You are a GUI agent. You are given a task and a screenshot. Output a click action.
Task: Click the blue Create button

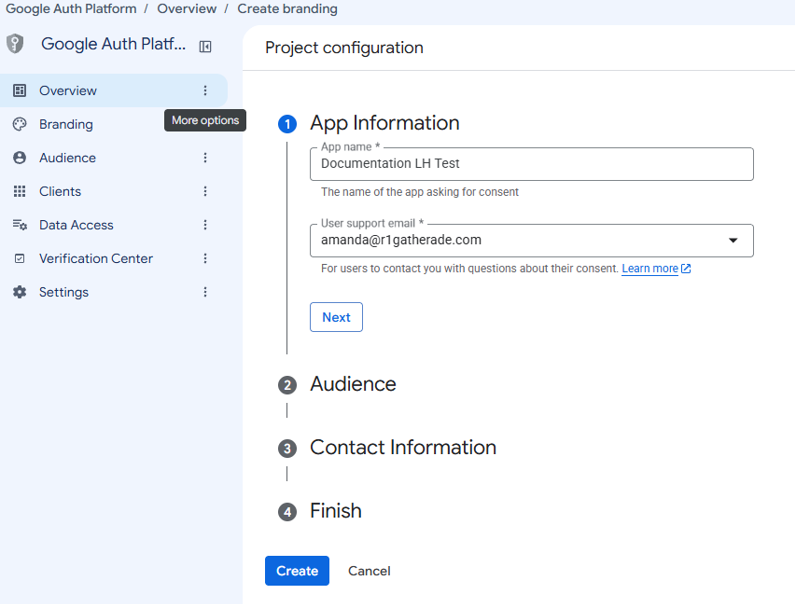(297, 571)
